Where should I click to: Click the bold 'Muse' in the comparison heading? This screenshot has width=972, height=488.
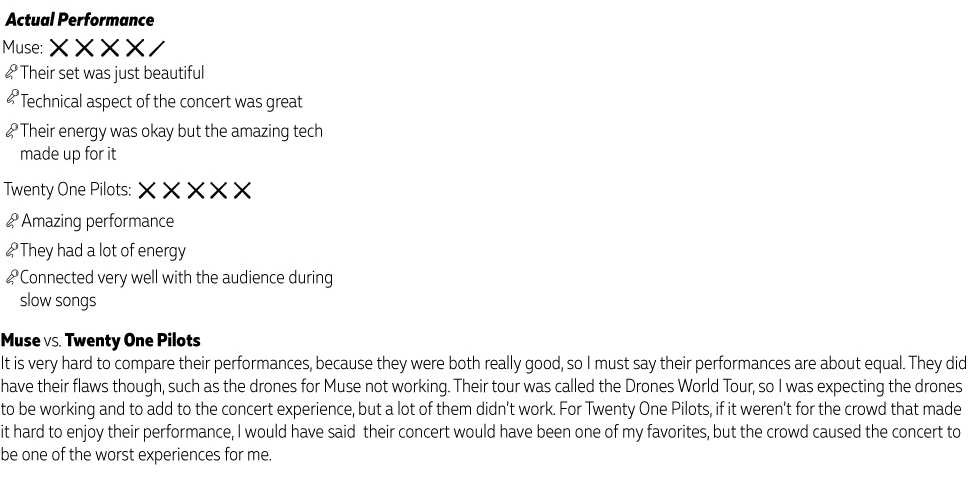[x=20, y=340]
